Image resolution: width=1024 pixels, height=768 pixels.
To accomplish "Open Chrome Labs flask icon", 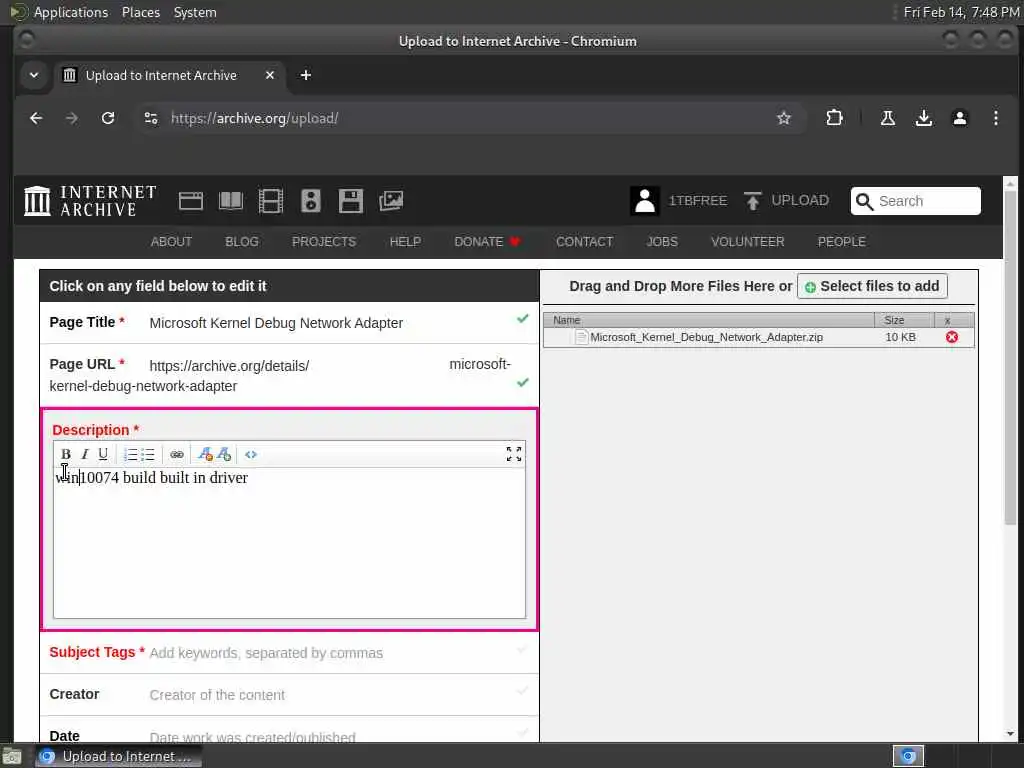I will pyautogui.click(x=888, y=118).
